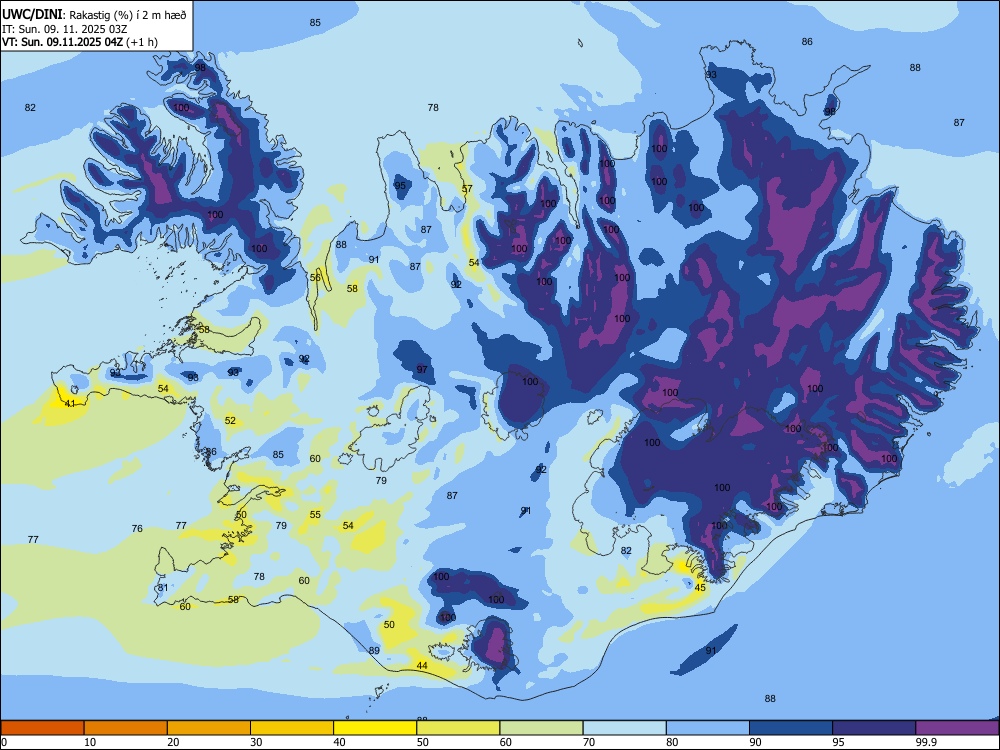This screenshot has height=750, width=1000.
Task: Click the pale blue 70–80 legend swatch
Action: tap(624, 728)
